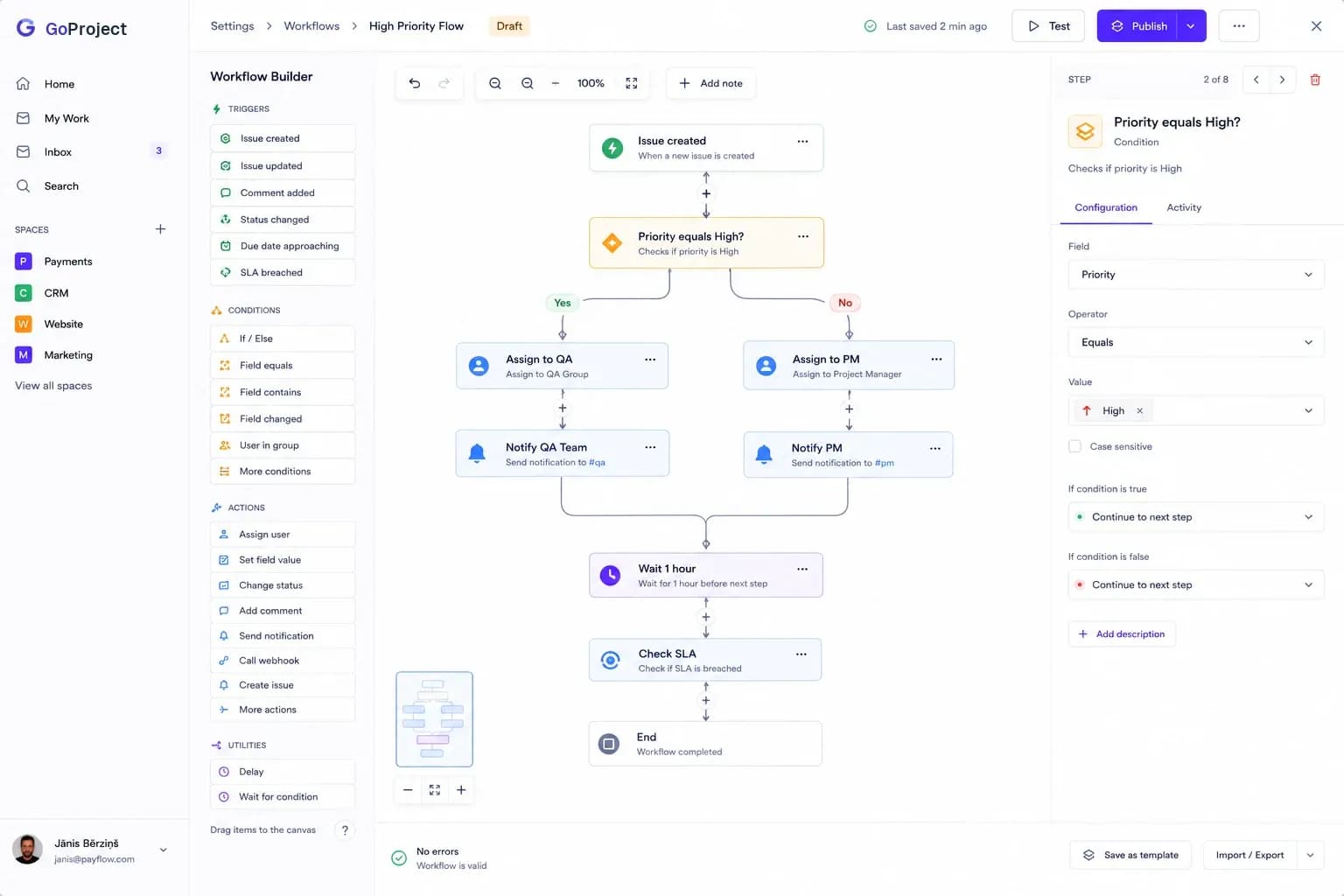This screenshot has height=896, width=1344.
Task: Click the fit-to-screen icon beside 100%
Action: coord(632,83)
